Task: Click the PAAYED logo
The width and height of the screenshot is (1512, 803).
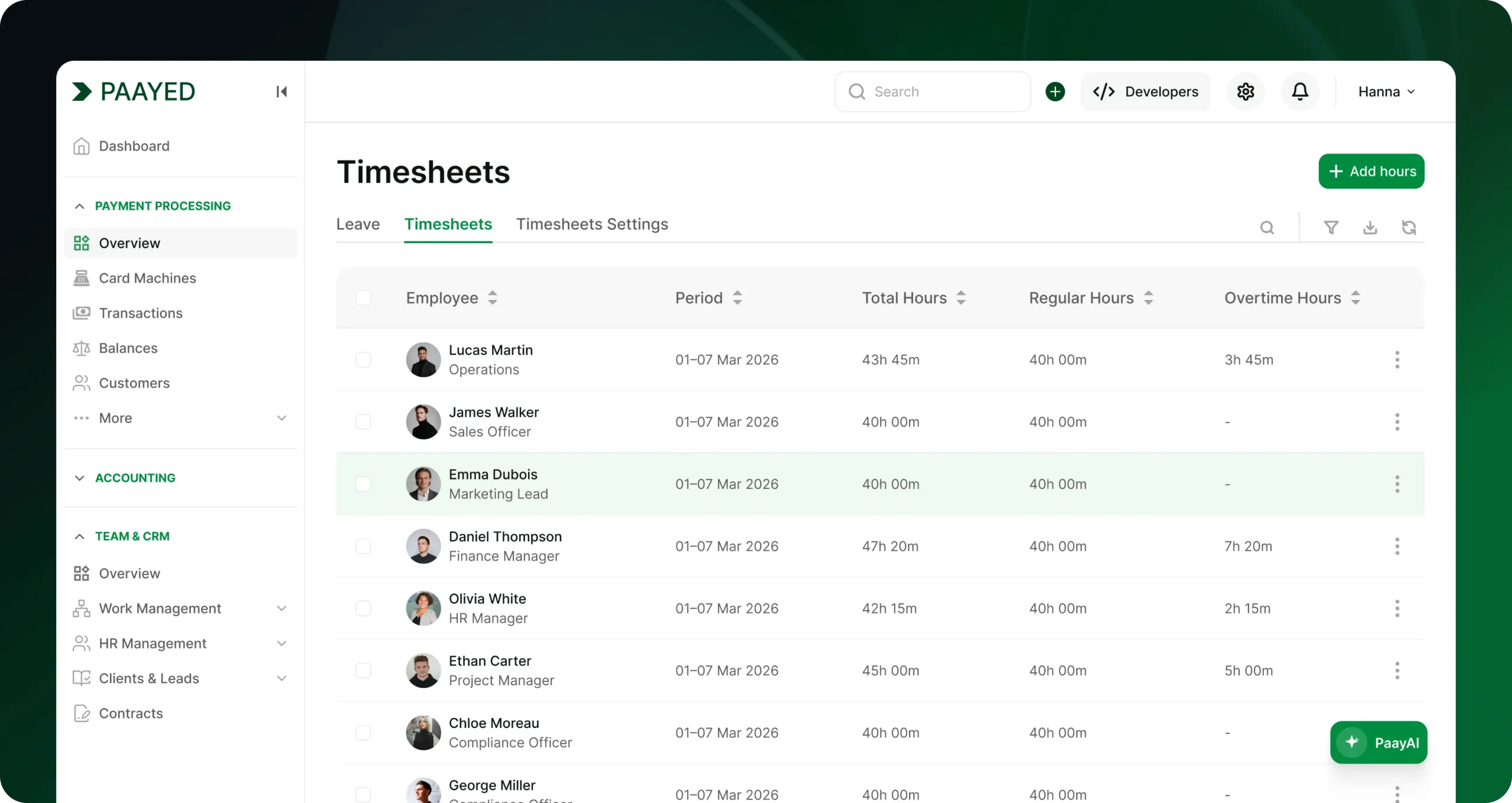Action: (133, 92)
